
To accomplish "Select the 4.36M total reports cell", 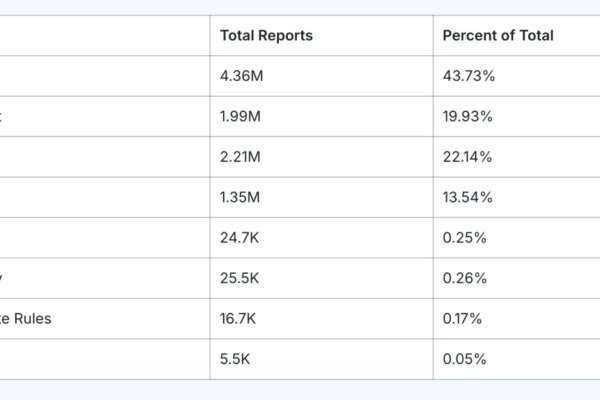I will tap(240, 76).
